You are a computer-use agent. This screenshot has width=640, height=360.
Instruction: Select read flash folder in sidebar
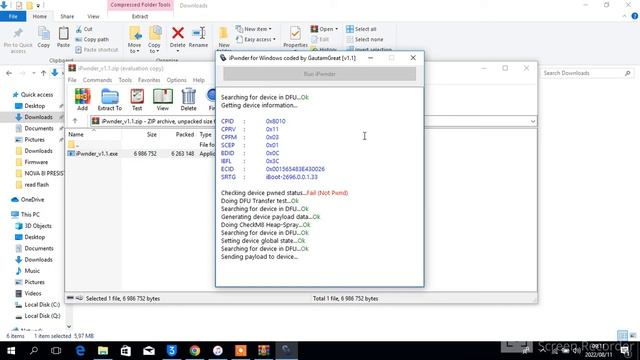[32, 184]
